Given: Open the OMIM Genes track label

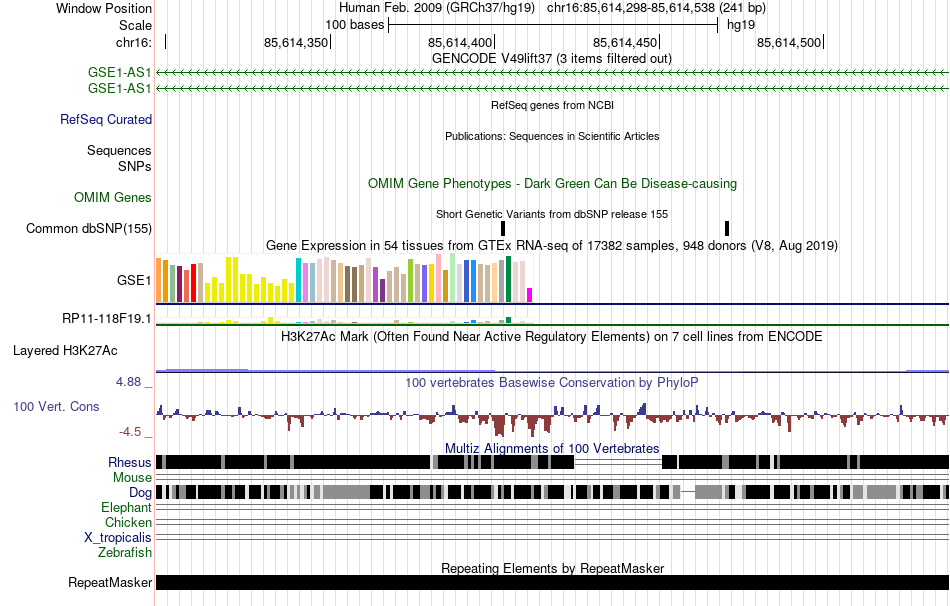Looking at the screenshot, I should (113, 198).
